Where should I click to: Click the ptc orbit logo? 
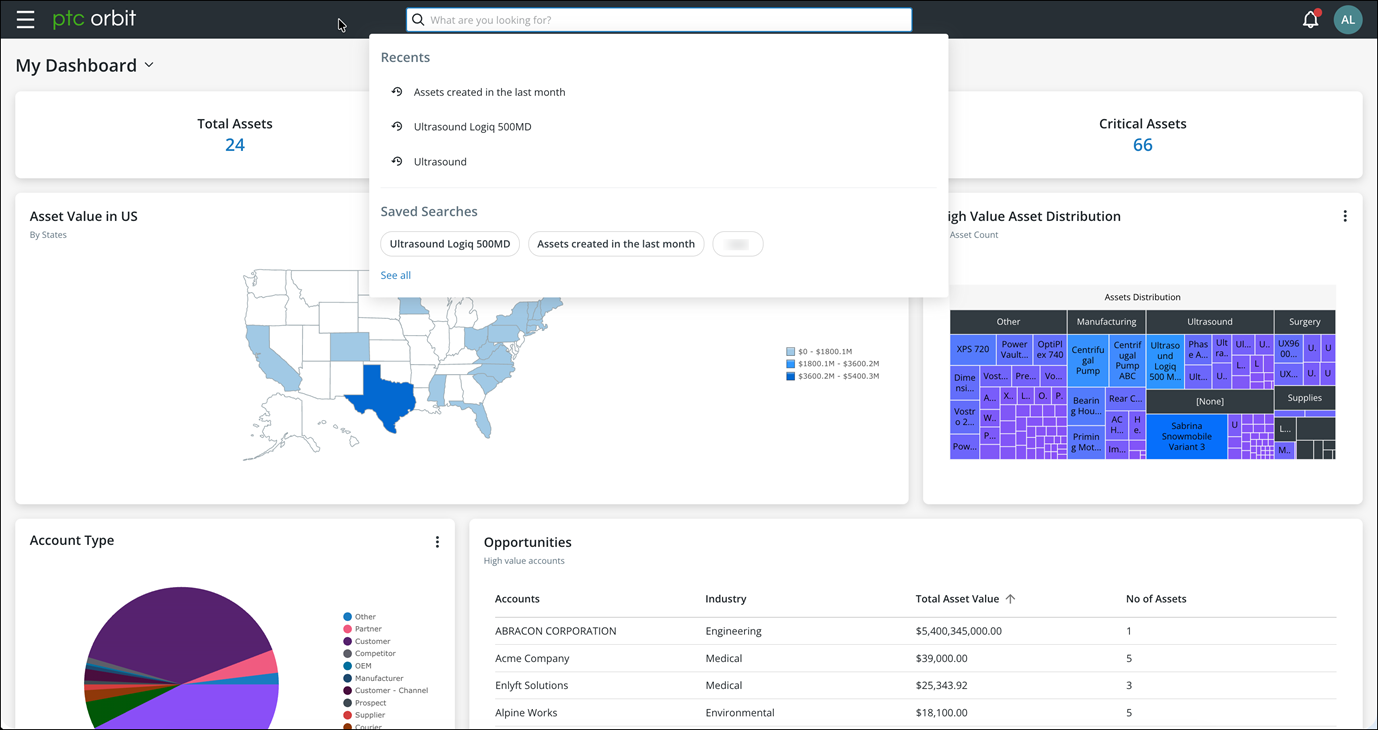tap(94, 19)
